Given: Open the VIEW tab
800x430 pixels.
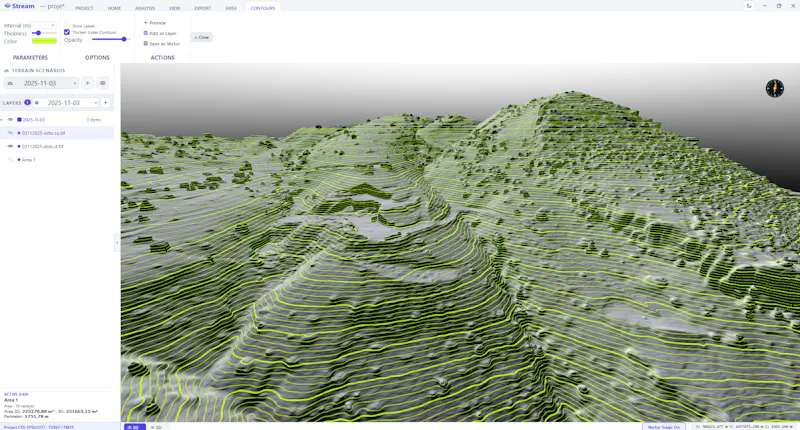Looking at the screenshot, I should tap(174, 8).
